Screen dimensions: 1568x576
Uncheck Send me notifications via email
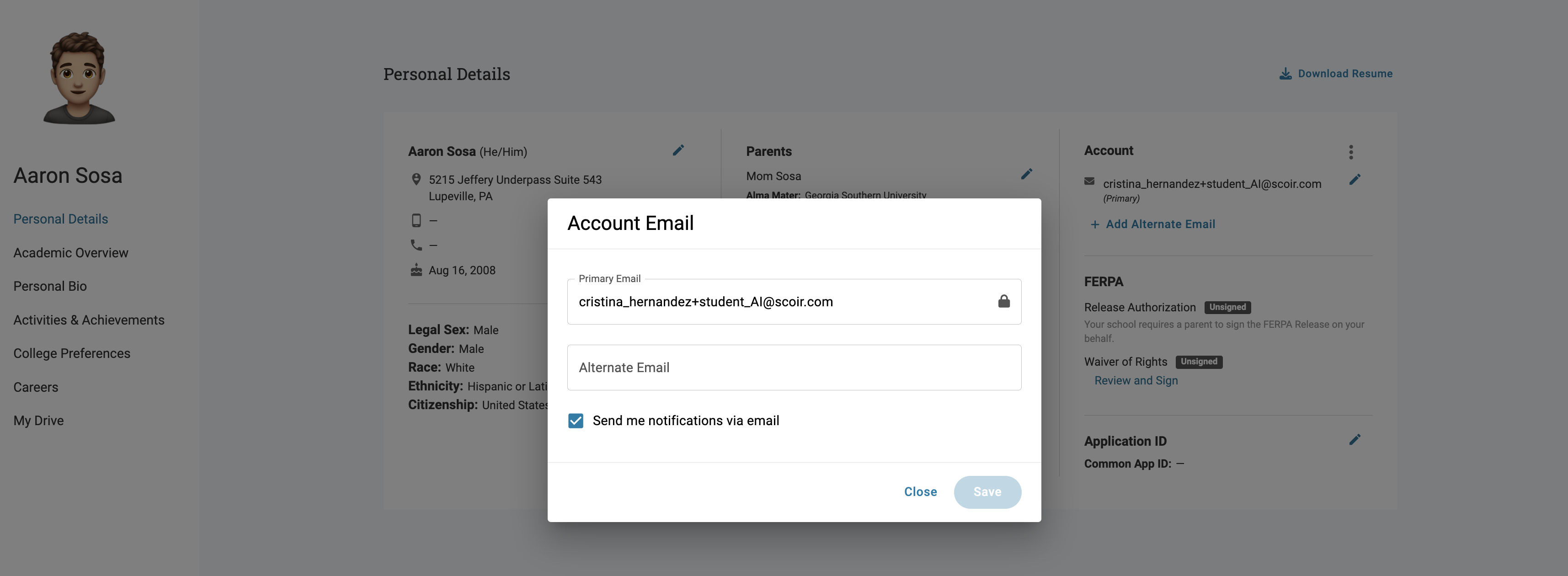tap(575, 421)
